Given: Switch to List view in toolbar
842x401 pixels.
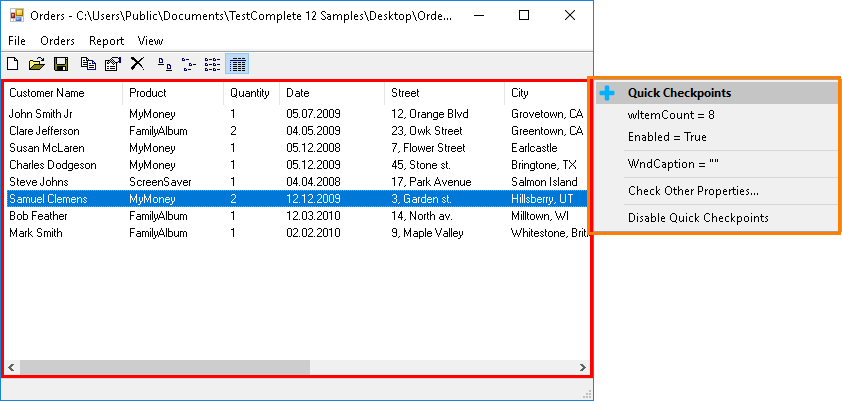Looking at the screenshot, I should [213, 65].
